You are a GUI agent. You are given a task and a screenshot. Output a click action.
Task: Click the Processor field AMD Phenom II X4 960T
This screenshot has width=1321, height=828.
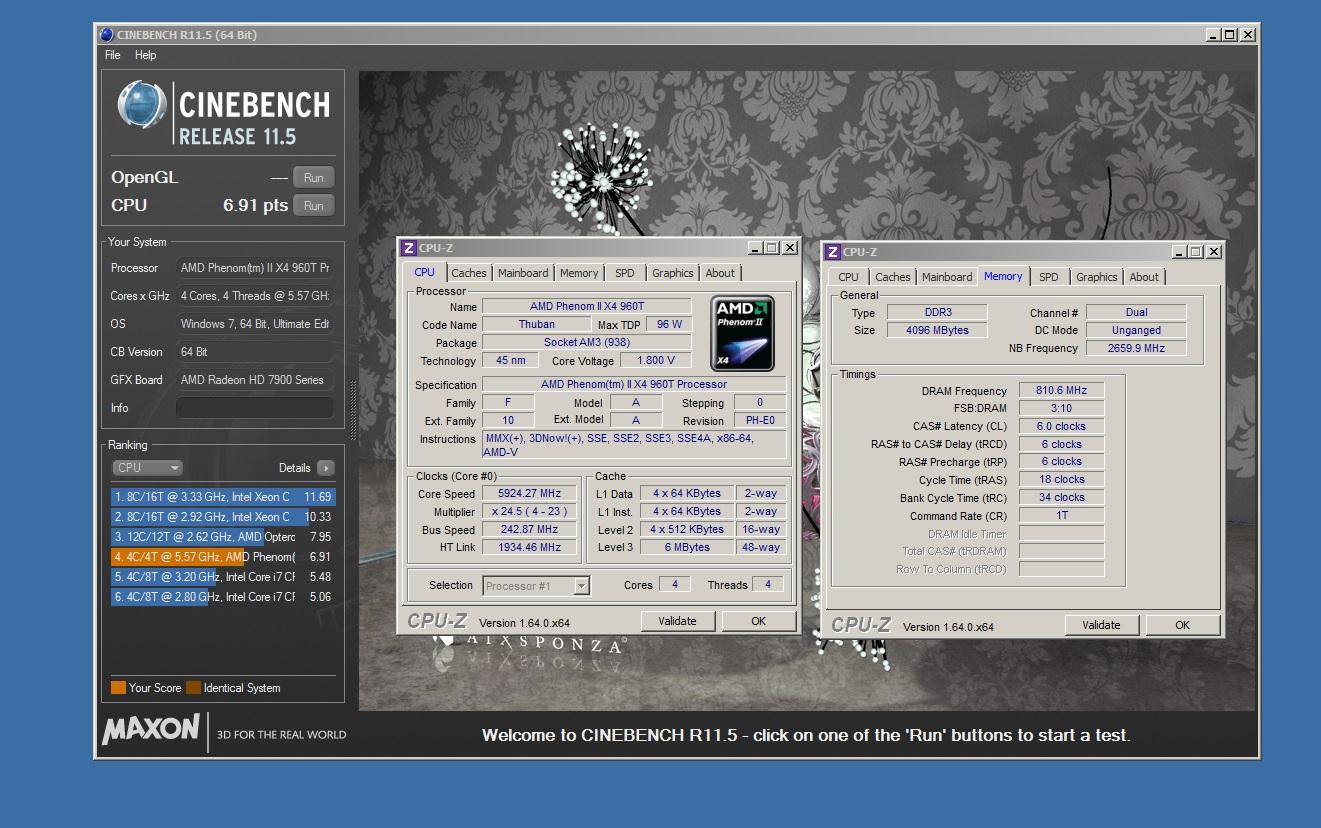click(x=254, y=268)
